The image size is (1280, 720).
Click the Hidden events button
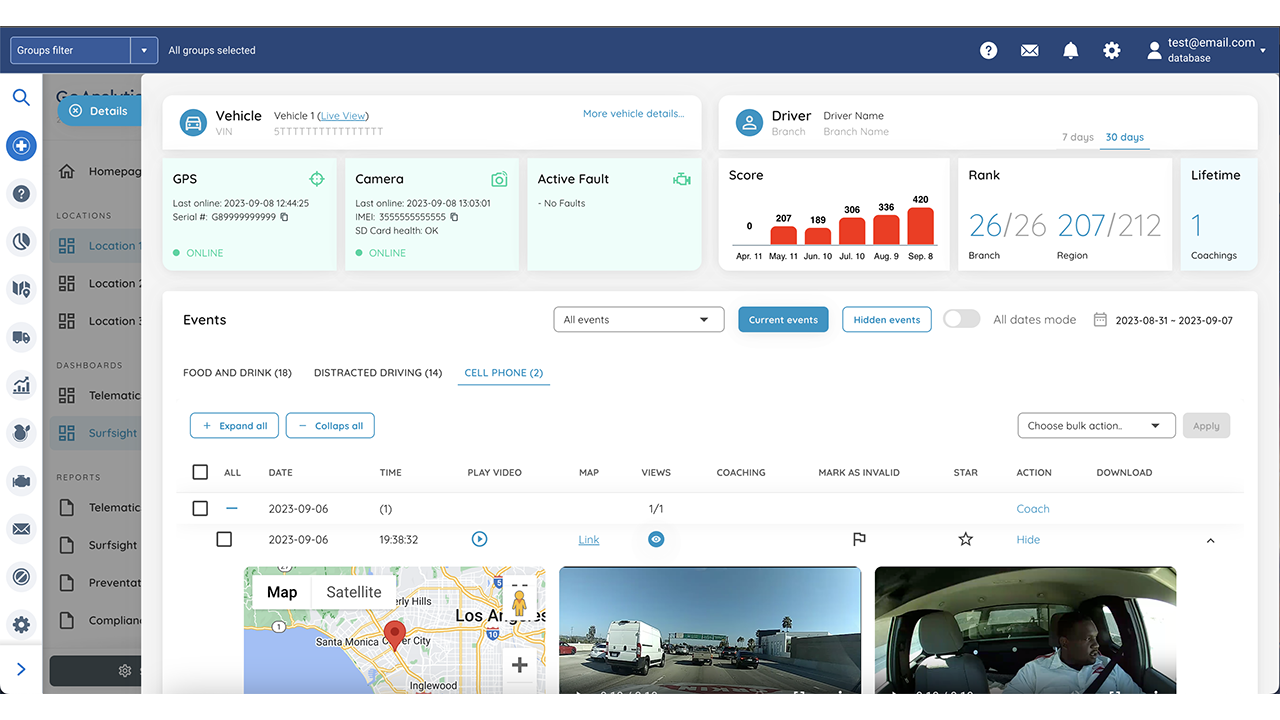[886, 319]
